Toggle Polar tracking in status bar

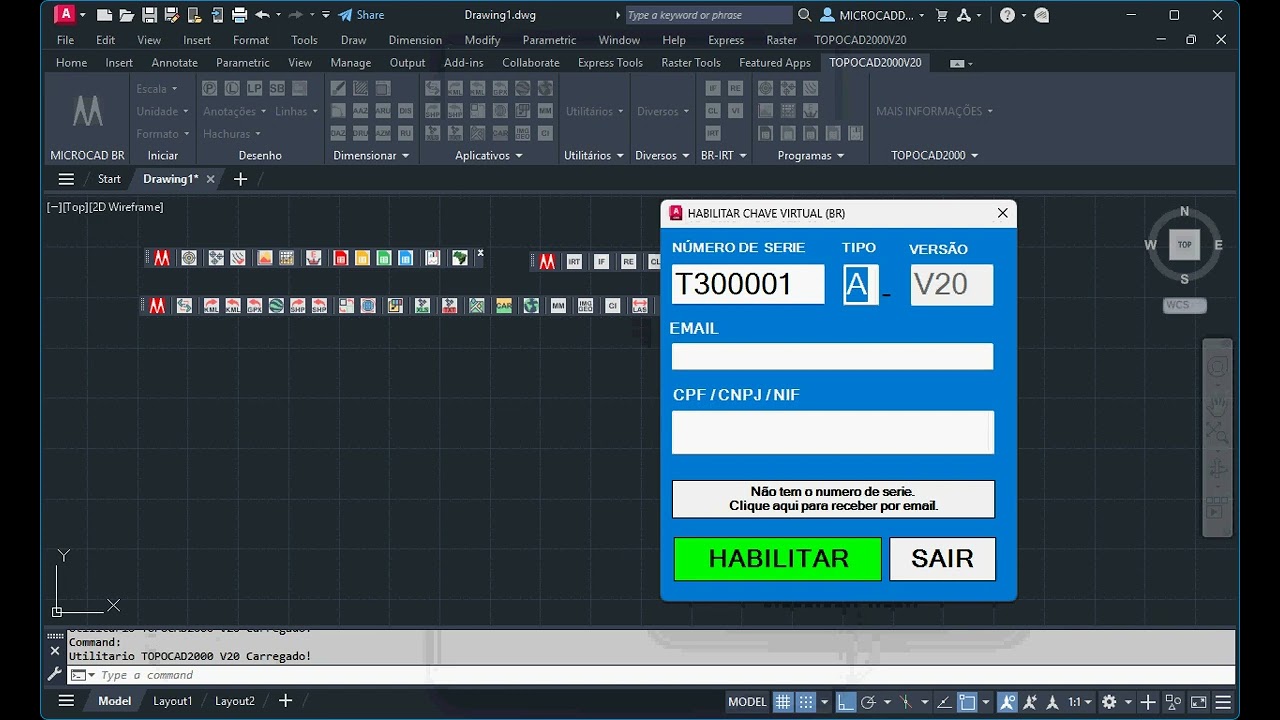click(x=868, y=702)
